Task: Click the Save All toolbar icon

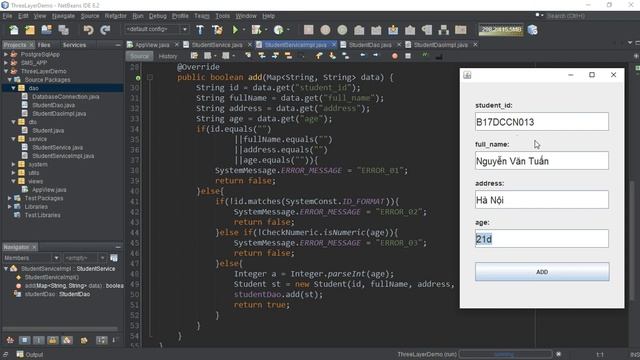Action: pos(63,30)
